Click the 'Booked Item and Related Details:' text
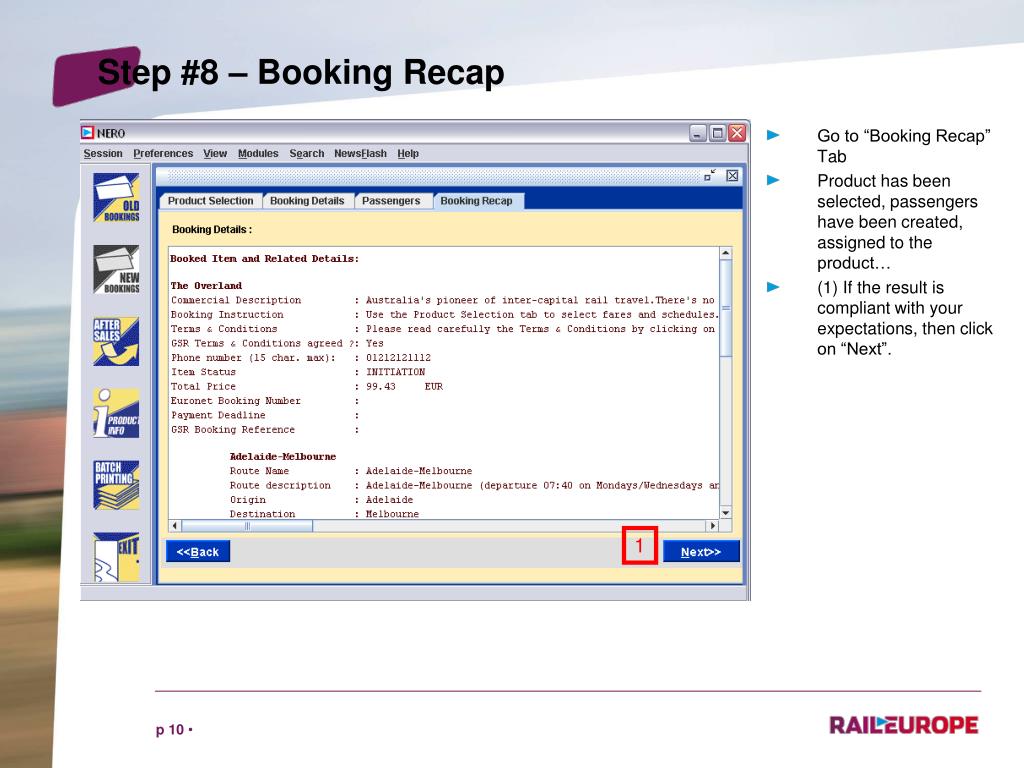The height and width of the screenshot is (768, 1024). [264, 259]
